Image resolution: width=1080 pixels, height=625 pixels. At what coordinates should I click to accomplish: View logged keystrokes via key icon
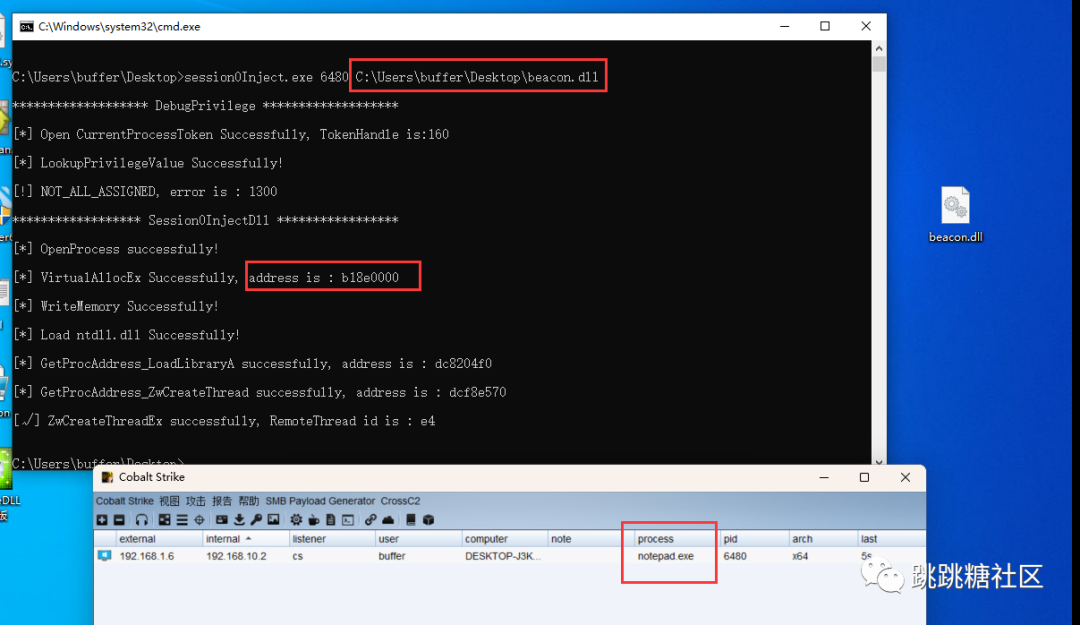point(256,520)
